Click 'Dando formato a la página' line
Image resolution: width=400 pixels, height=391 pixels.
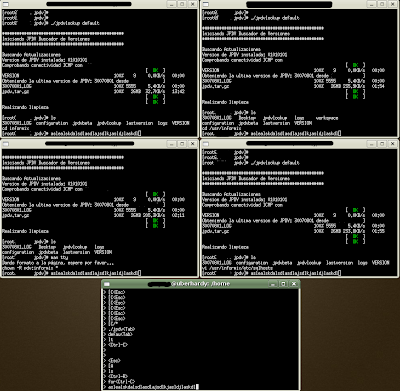58,263
